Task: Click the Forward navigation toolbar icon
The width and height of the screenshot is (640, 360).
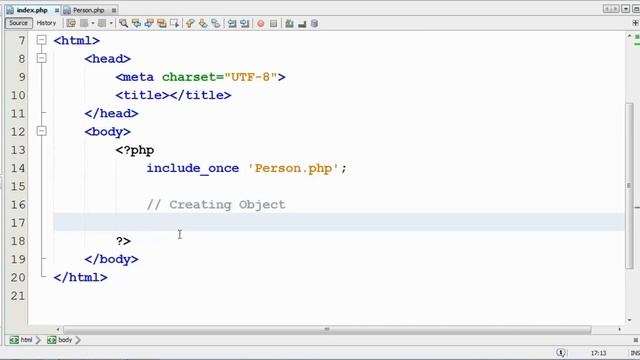Action: point(102,23)
